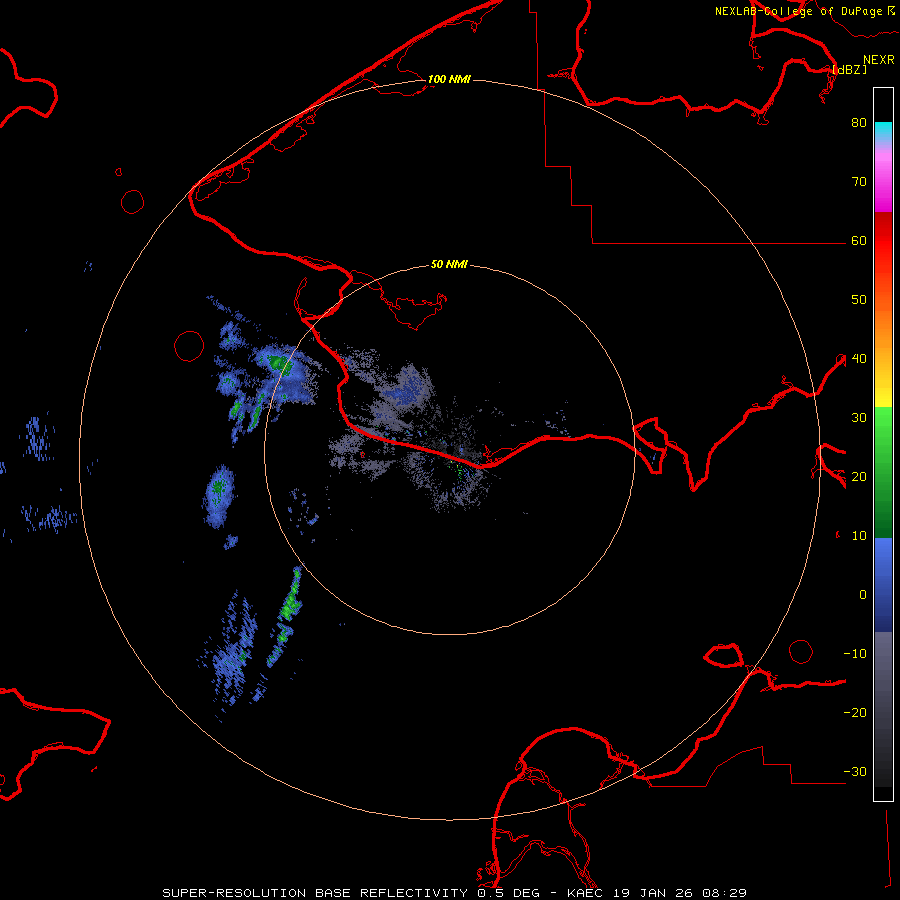Click the 100 NMI range ring label
The height and width of the screenshot is (900, 900).
449,79
